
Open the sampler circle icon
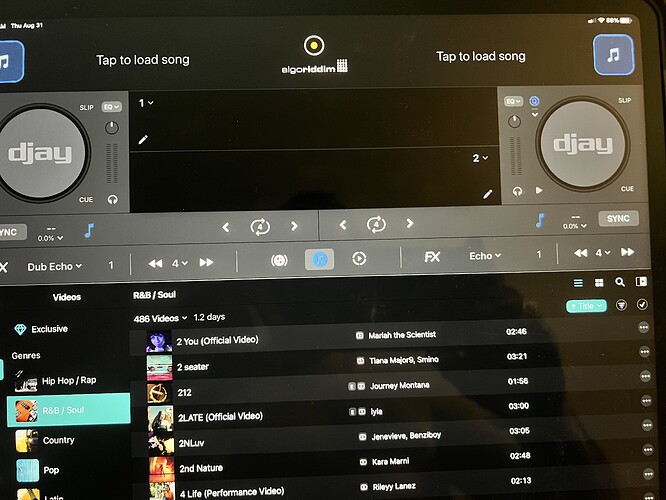(359, 258)
